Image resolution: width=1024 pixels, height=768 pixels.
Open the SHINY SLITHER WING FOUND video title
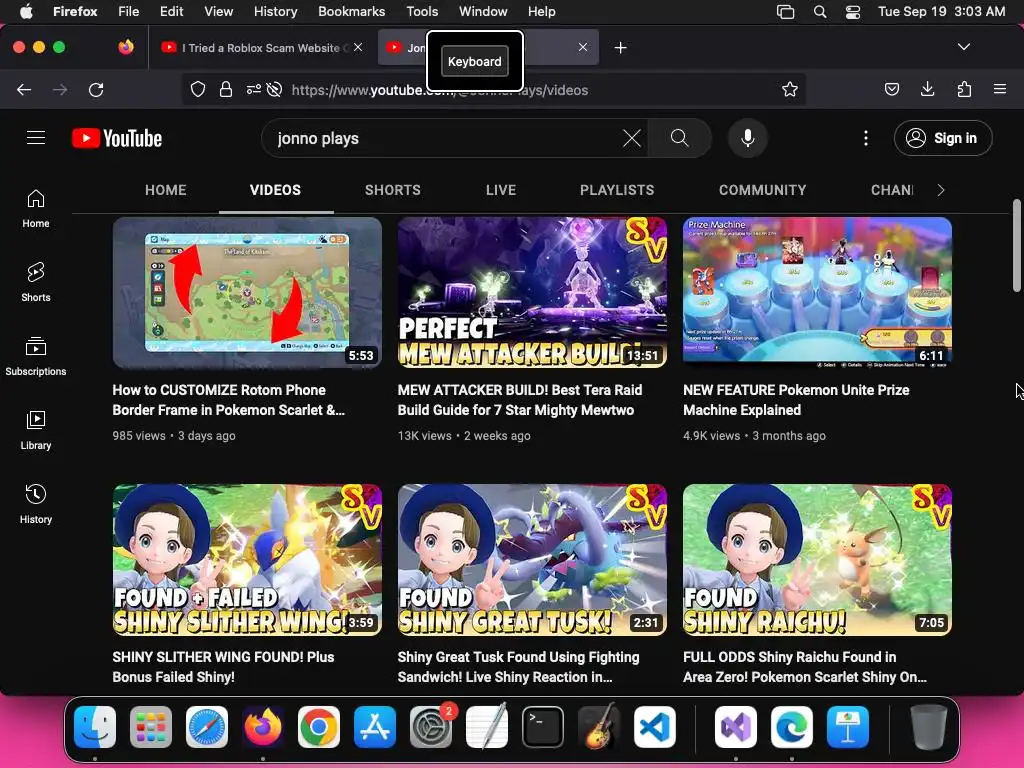coord(223,667)
